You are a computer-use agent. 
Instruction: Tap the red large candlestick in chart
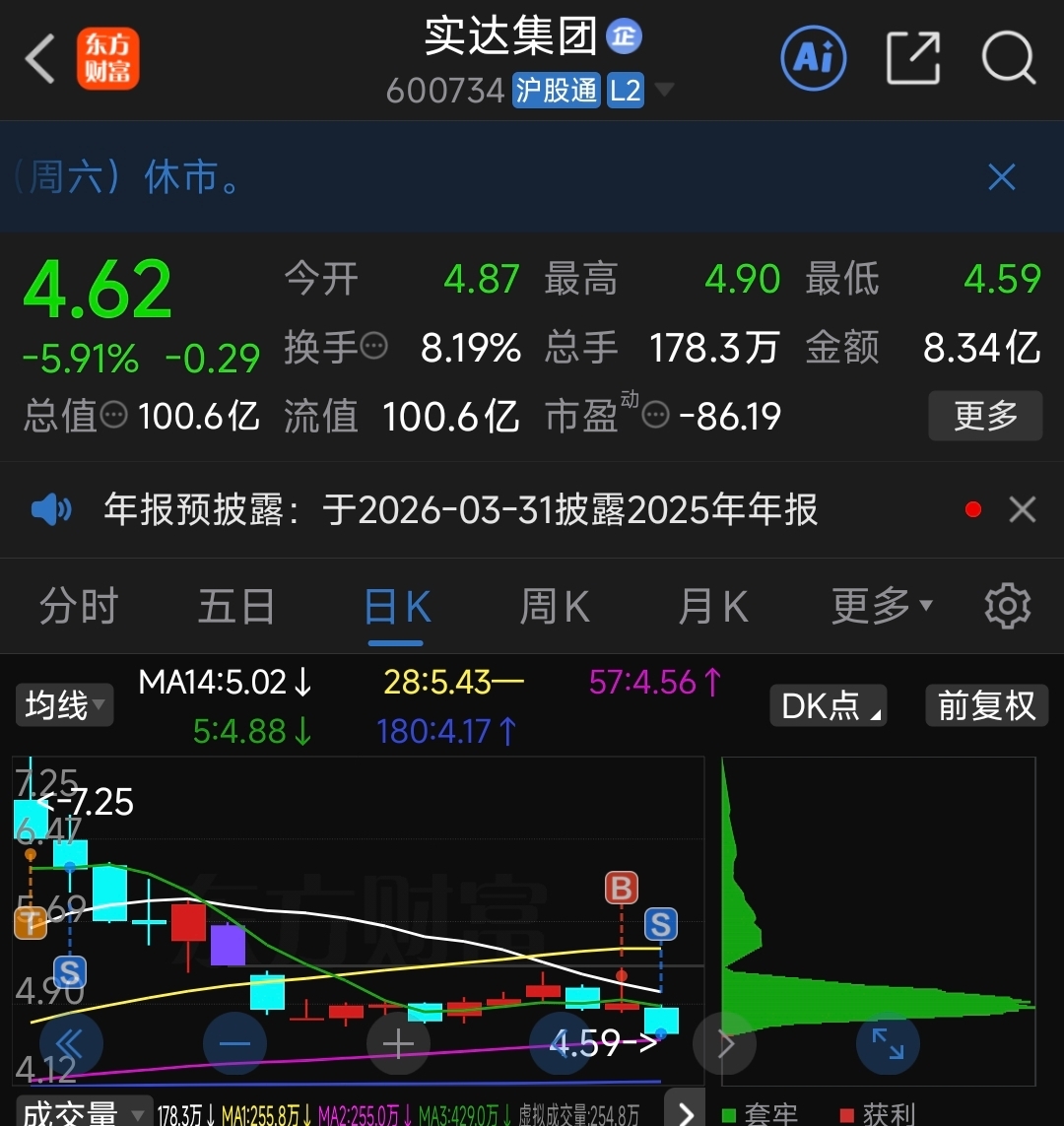(188, 923)
